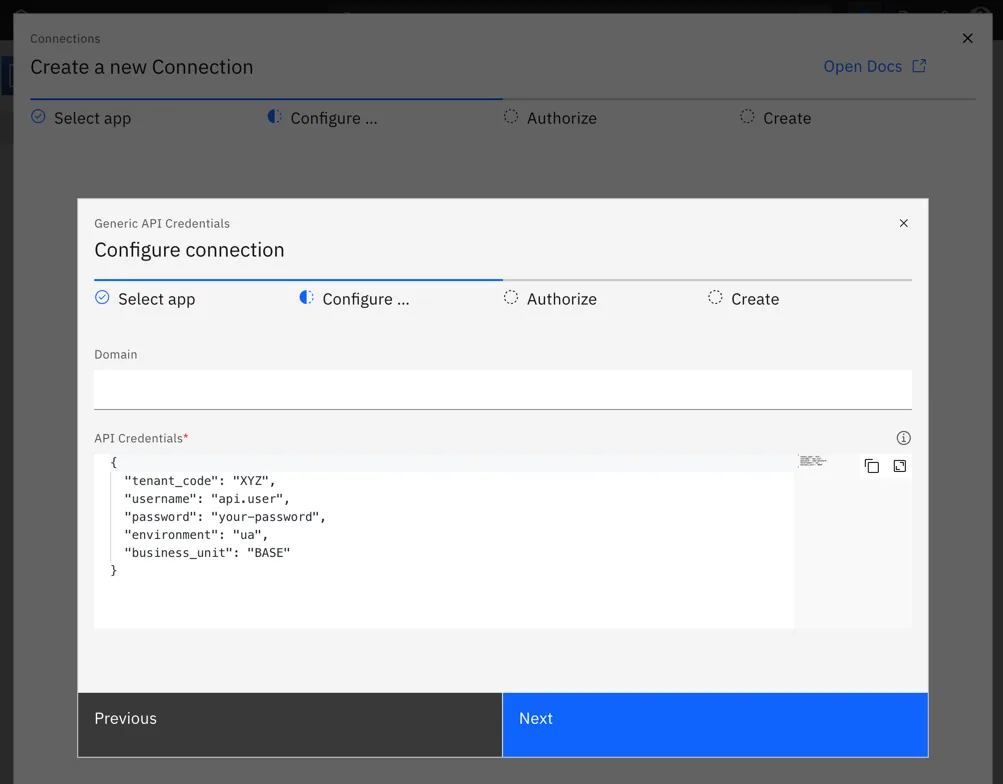Show the API Credentials info tooltip
The image size is (1003, 784).
(x=903, y=438)
